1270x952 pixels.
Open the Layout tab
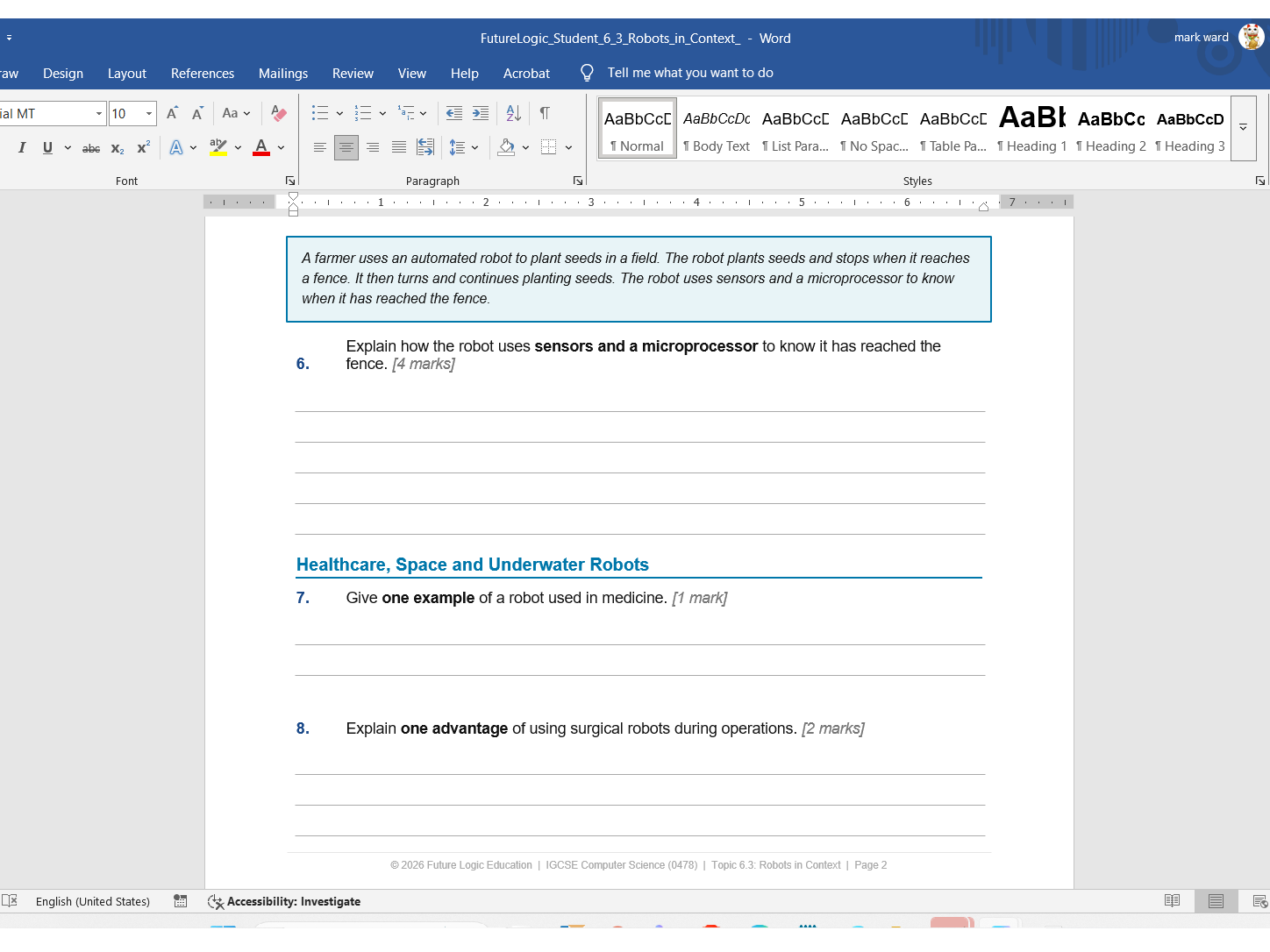tap(127, 74)
